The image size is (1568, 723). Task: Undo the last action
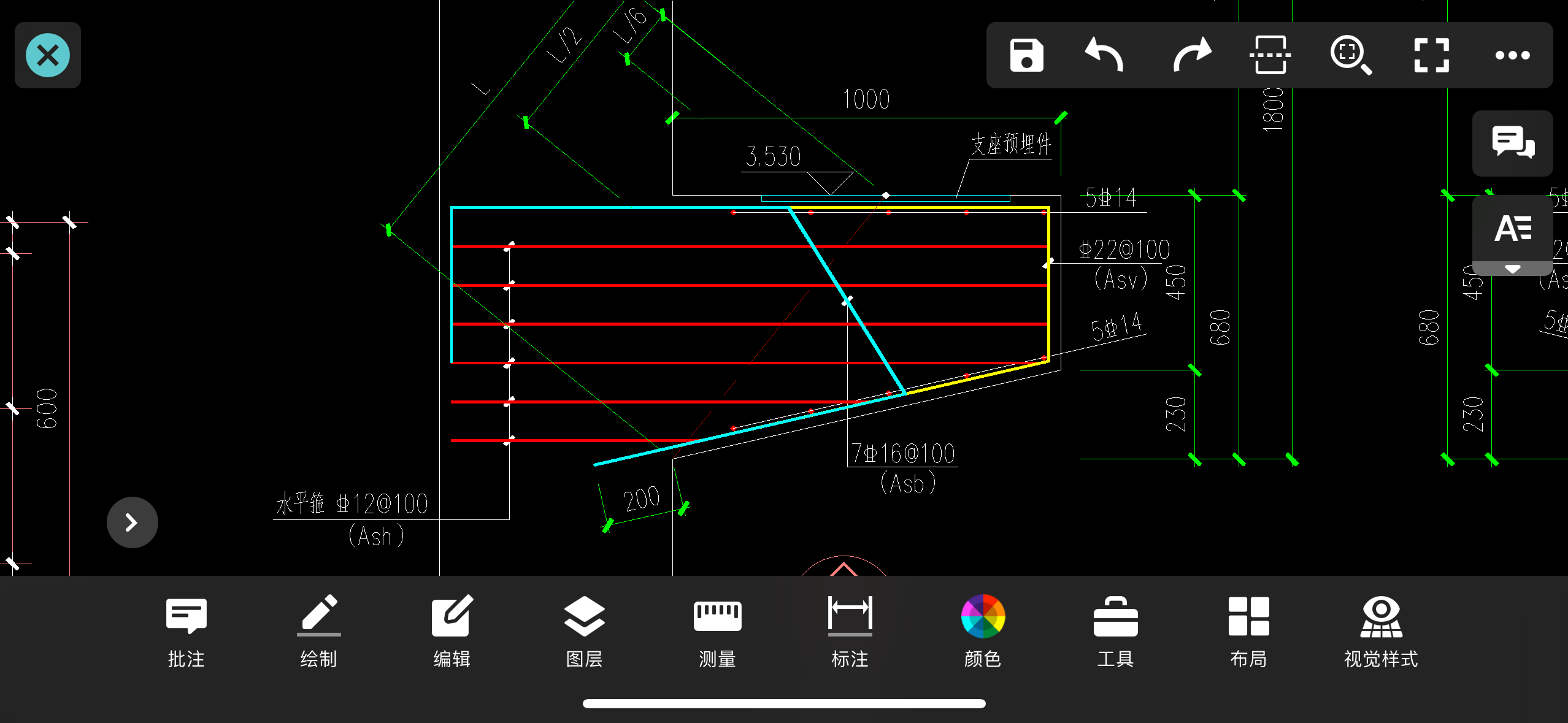[x=1104, y=55]
